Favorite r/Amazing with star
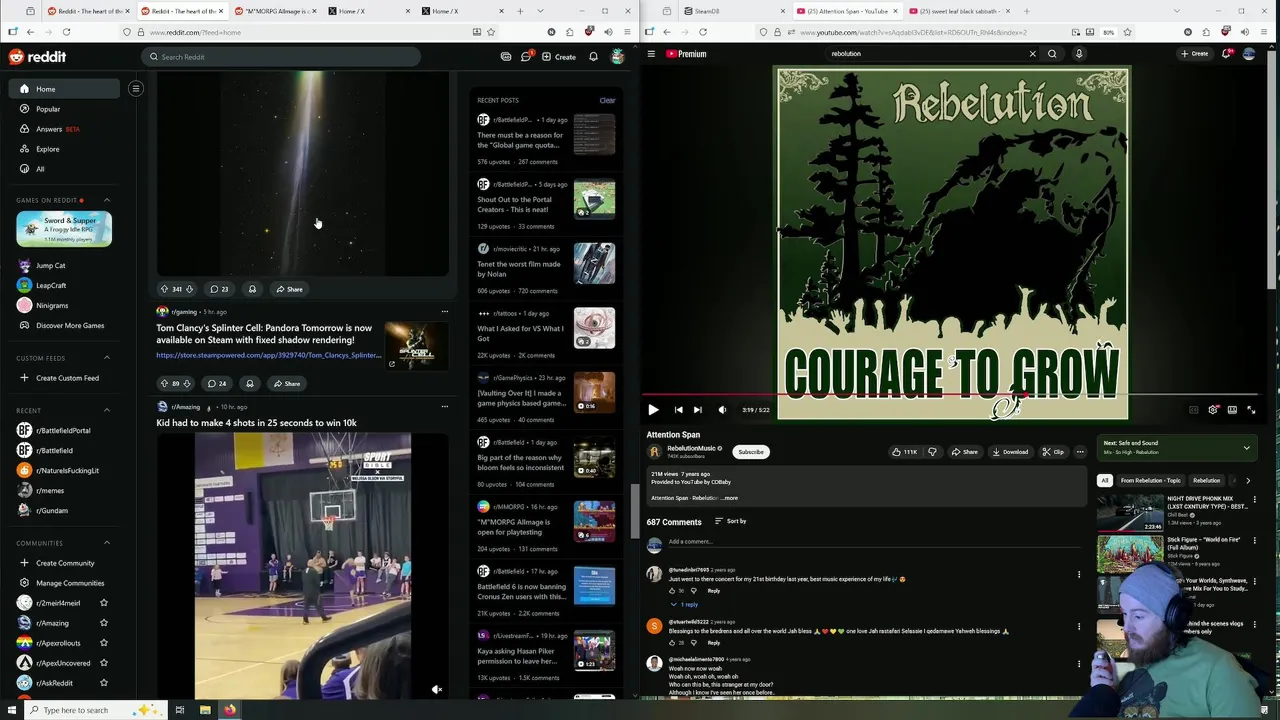 click(x=103, y=623)
